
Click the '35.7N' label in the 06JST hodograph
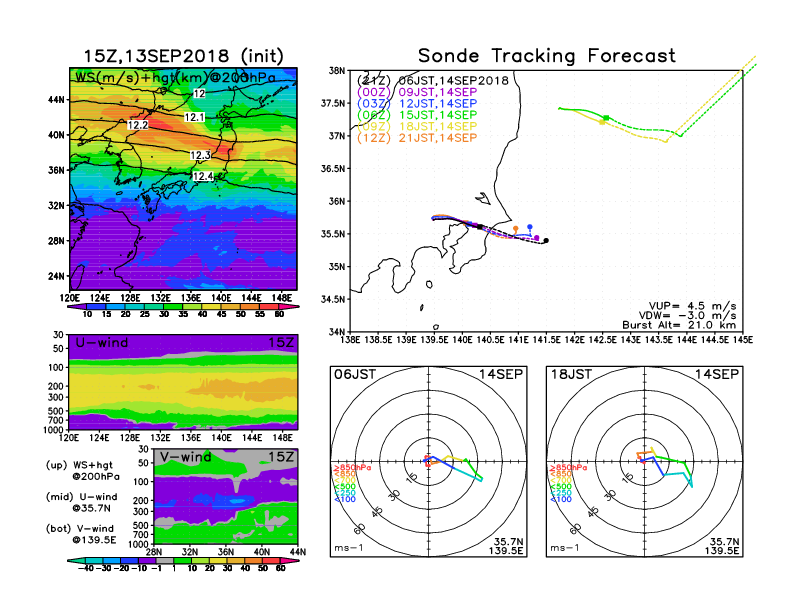click(508, 542)
